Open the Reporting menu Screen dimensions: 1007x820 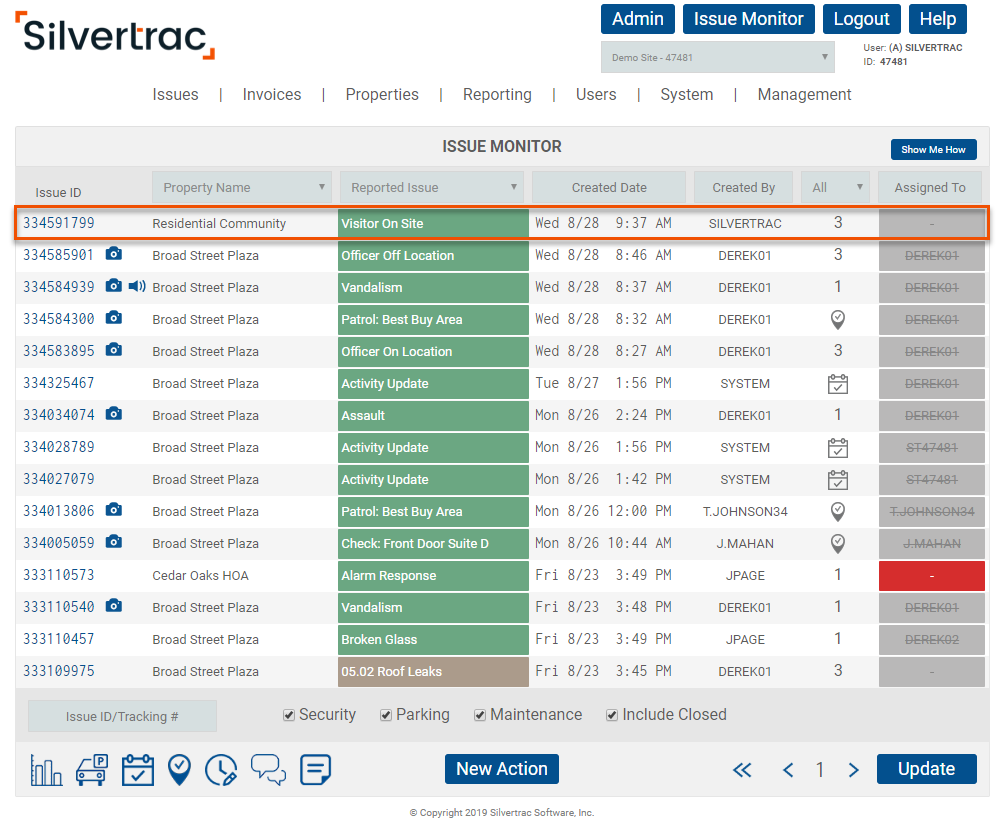[497, 94]
